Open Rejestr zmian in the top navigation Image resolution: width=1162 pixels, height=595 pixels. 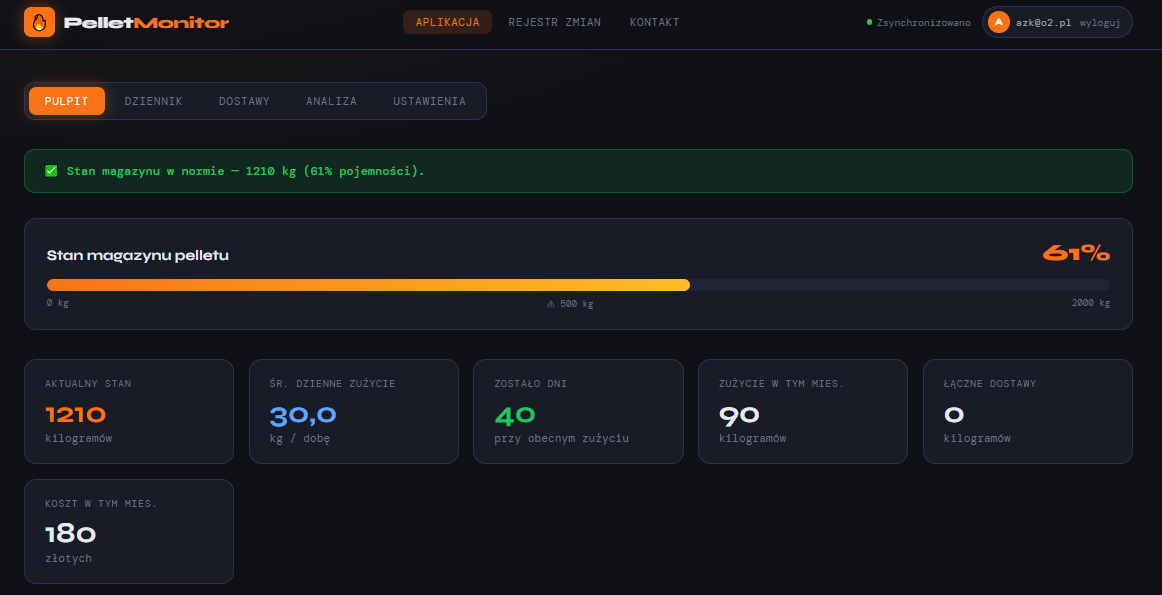[554, 22]
